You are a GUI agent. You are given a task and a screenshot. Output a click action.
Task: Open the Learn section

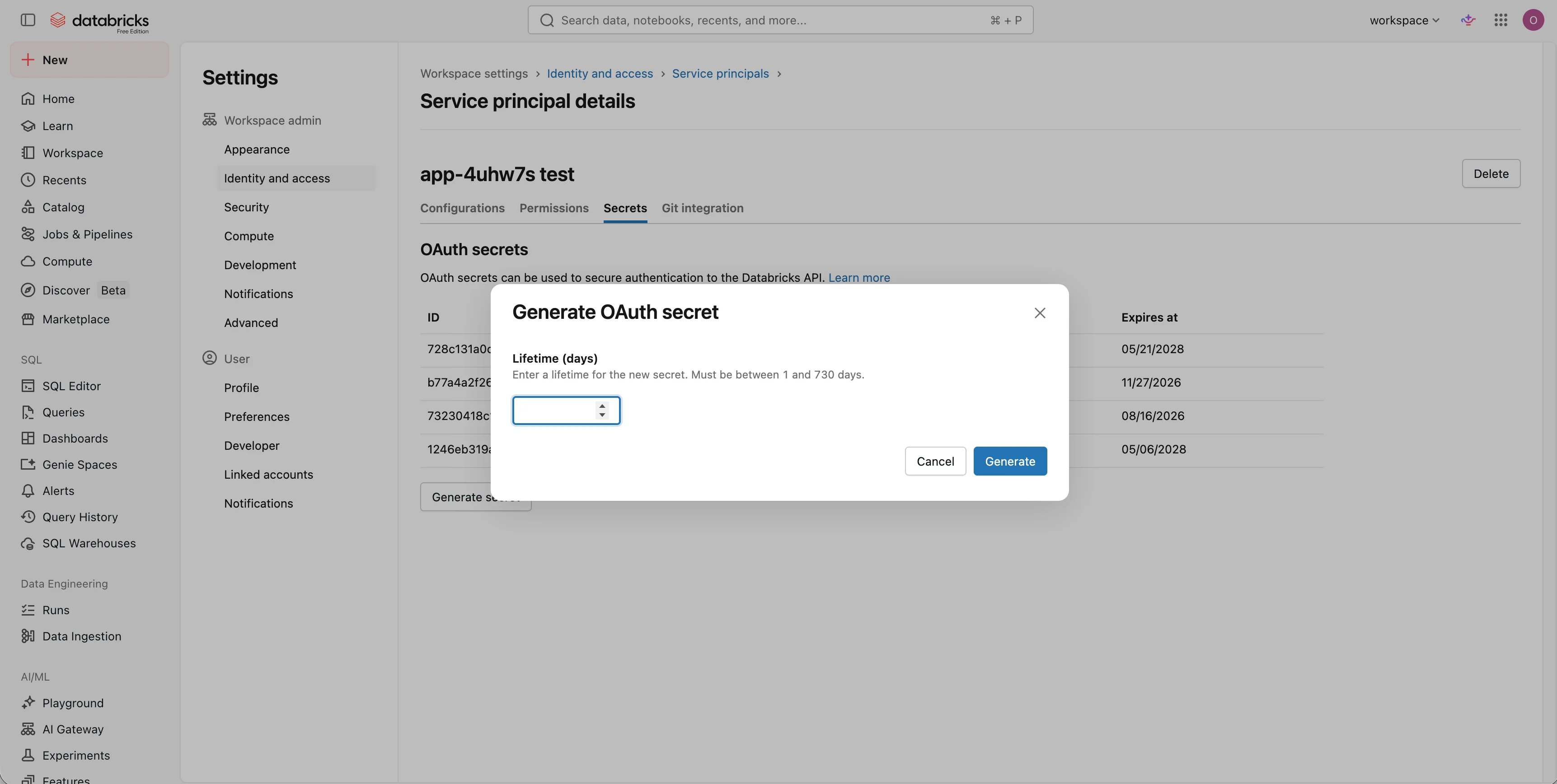click(x=89, y=126)
